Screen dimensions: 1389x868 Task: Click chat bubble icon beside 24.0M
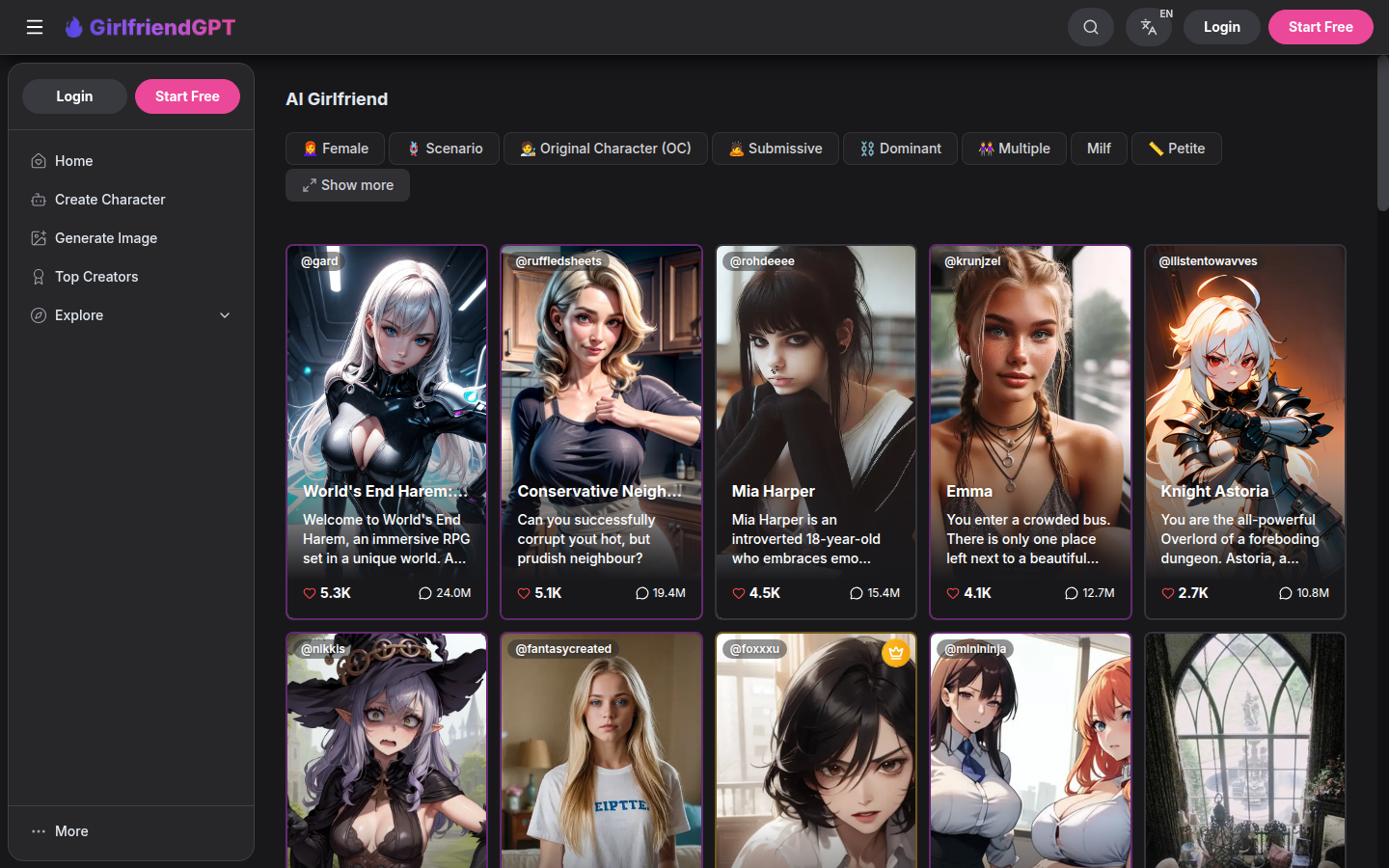click(425, 593)
